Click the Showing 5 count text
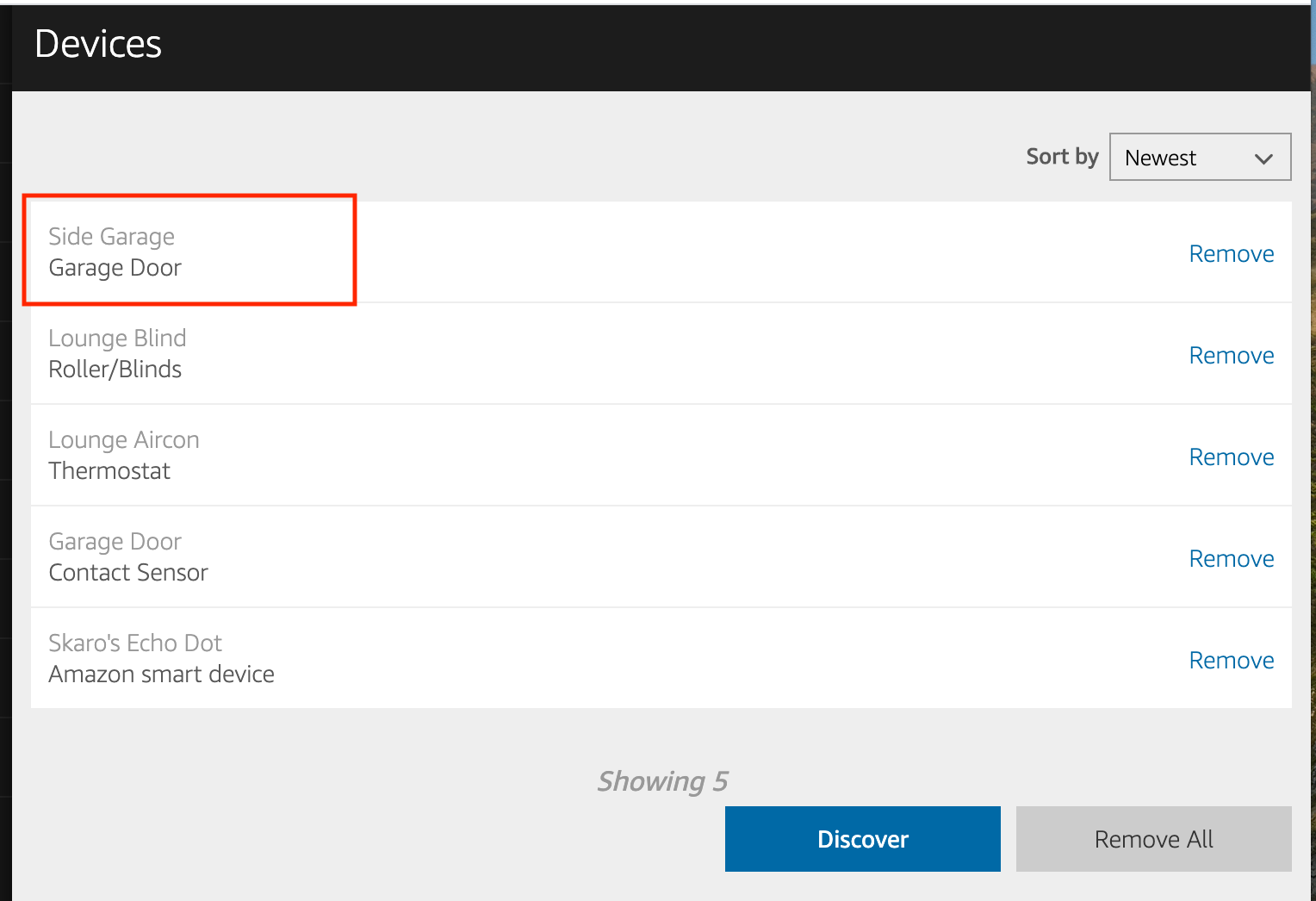 pos(662,781)
